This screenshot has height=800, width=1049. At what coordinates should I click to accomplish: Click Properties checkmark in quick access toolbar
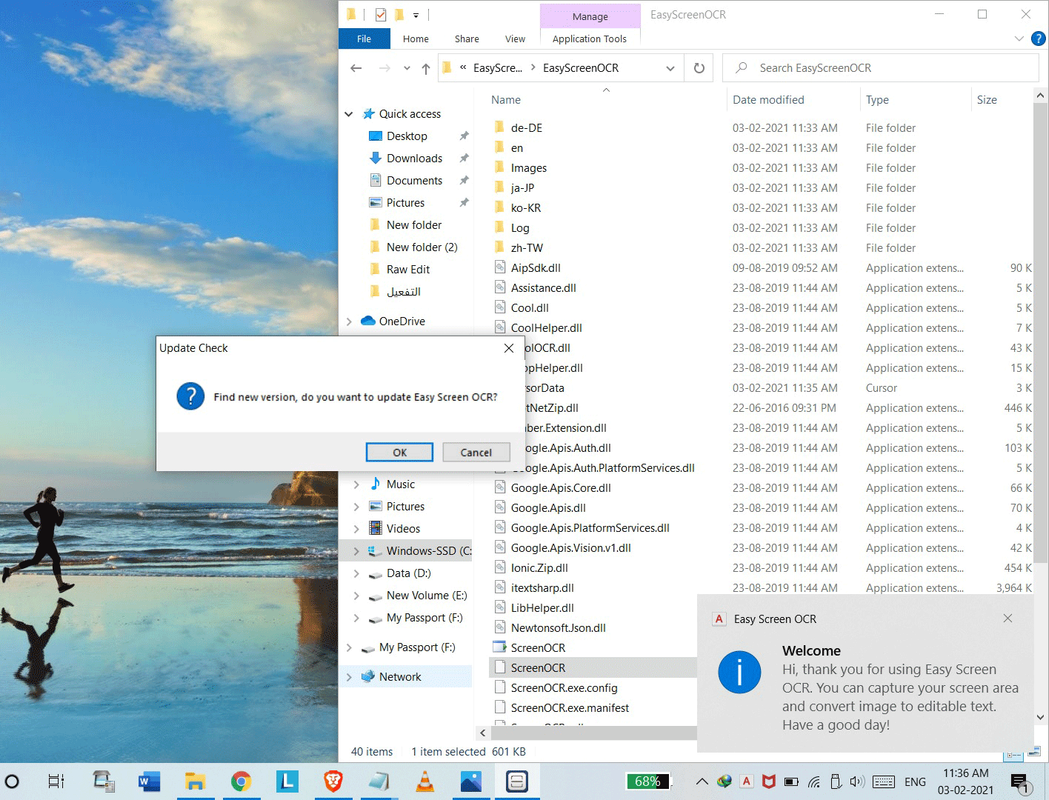click(380, 15)
